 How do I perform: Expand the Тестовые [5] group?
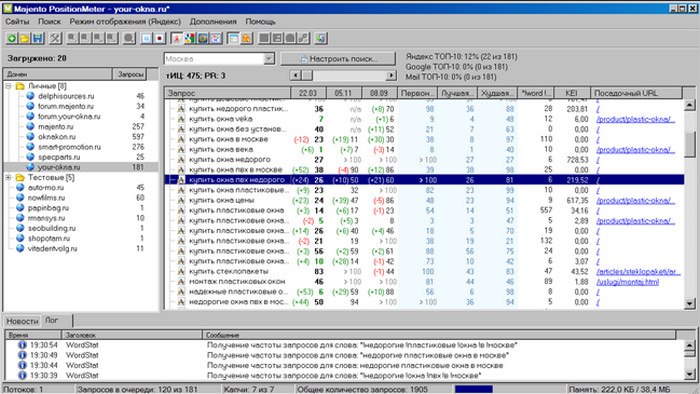tap(8, 177)
